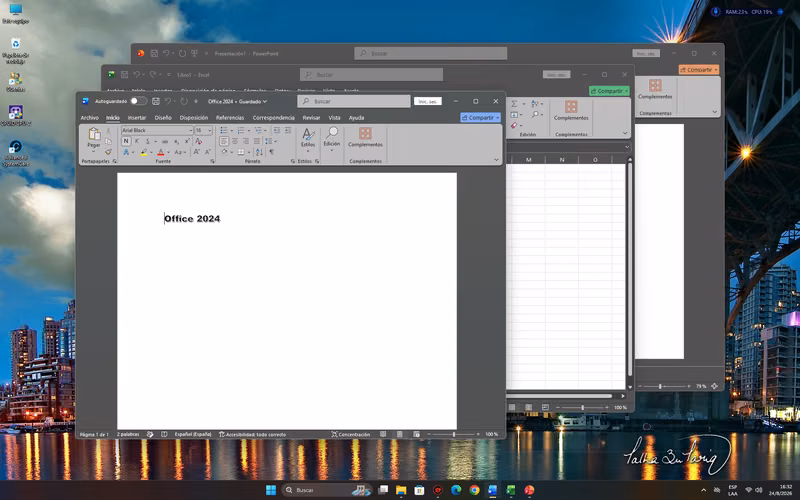
Task: Apply the yellow text highlight color
Action: click(x=144, y=152)
